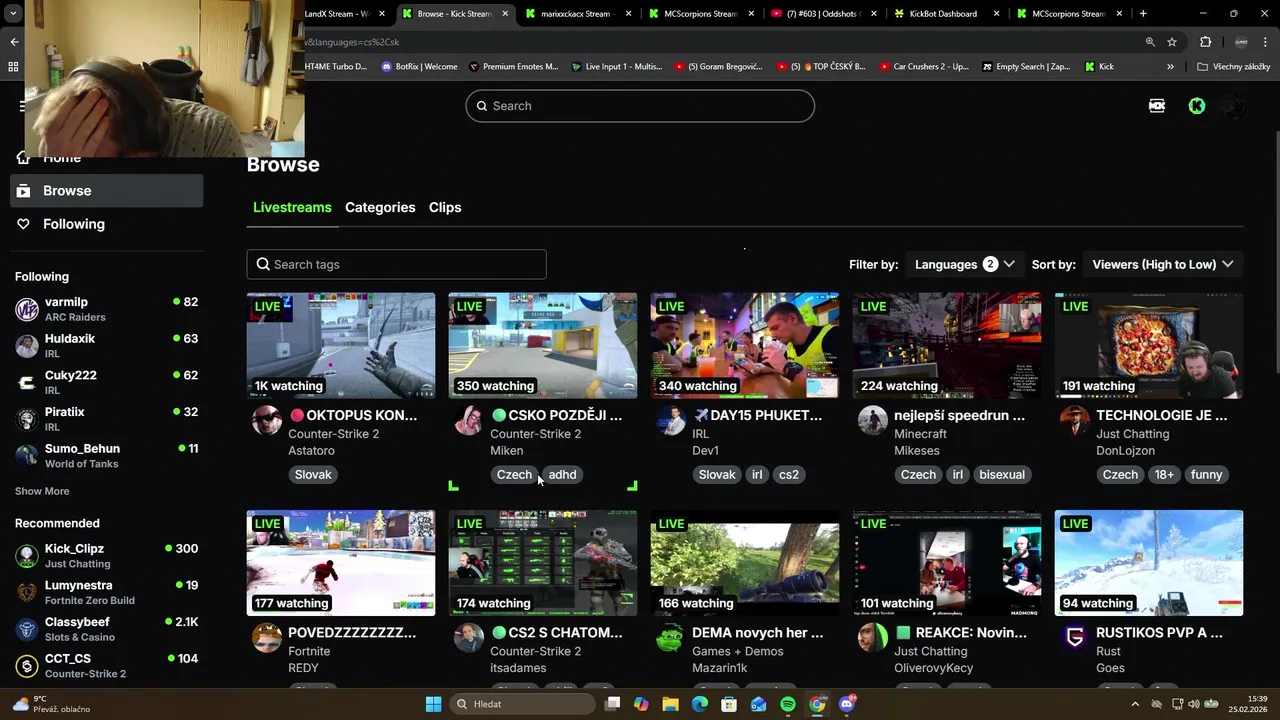Open the Languages filter dropdown
This screenshot has width=1280, height=720.
[965, 264]
